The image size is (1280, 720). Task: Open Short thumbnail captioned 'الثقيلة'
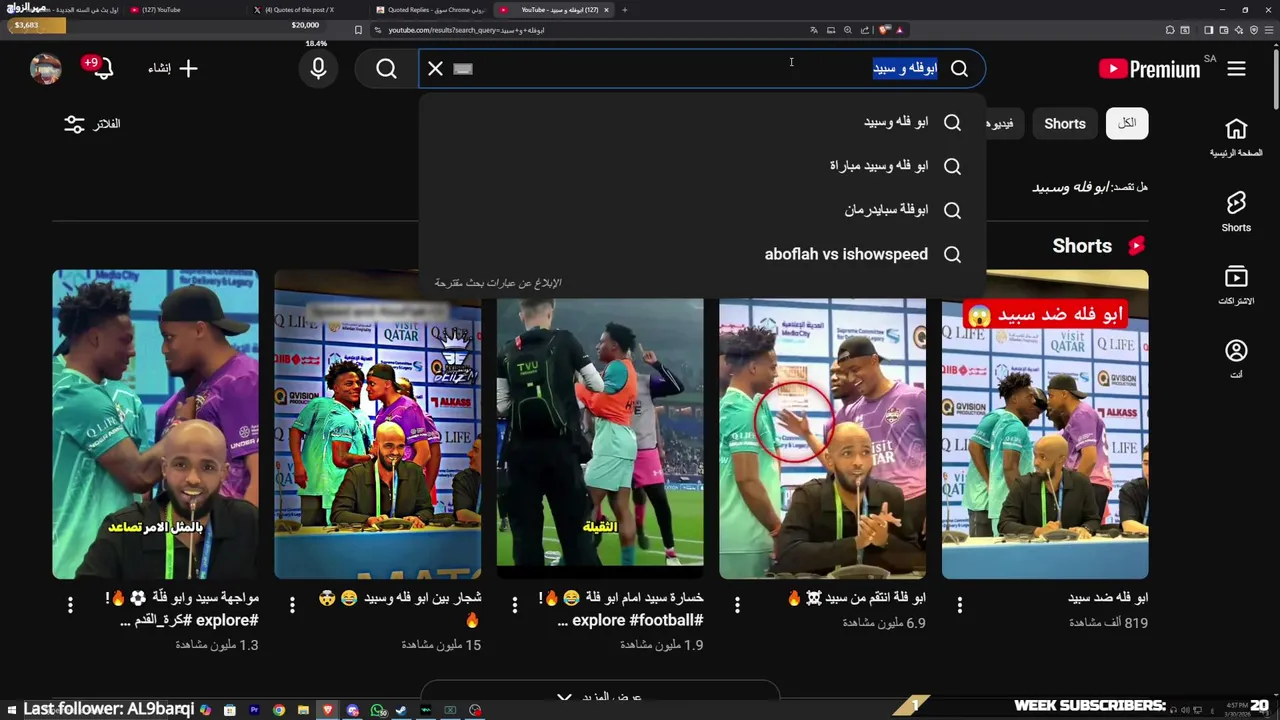(x=600, y=424)
